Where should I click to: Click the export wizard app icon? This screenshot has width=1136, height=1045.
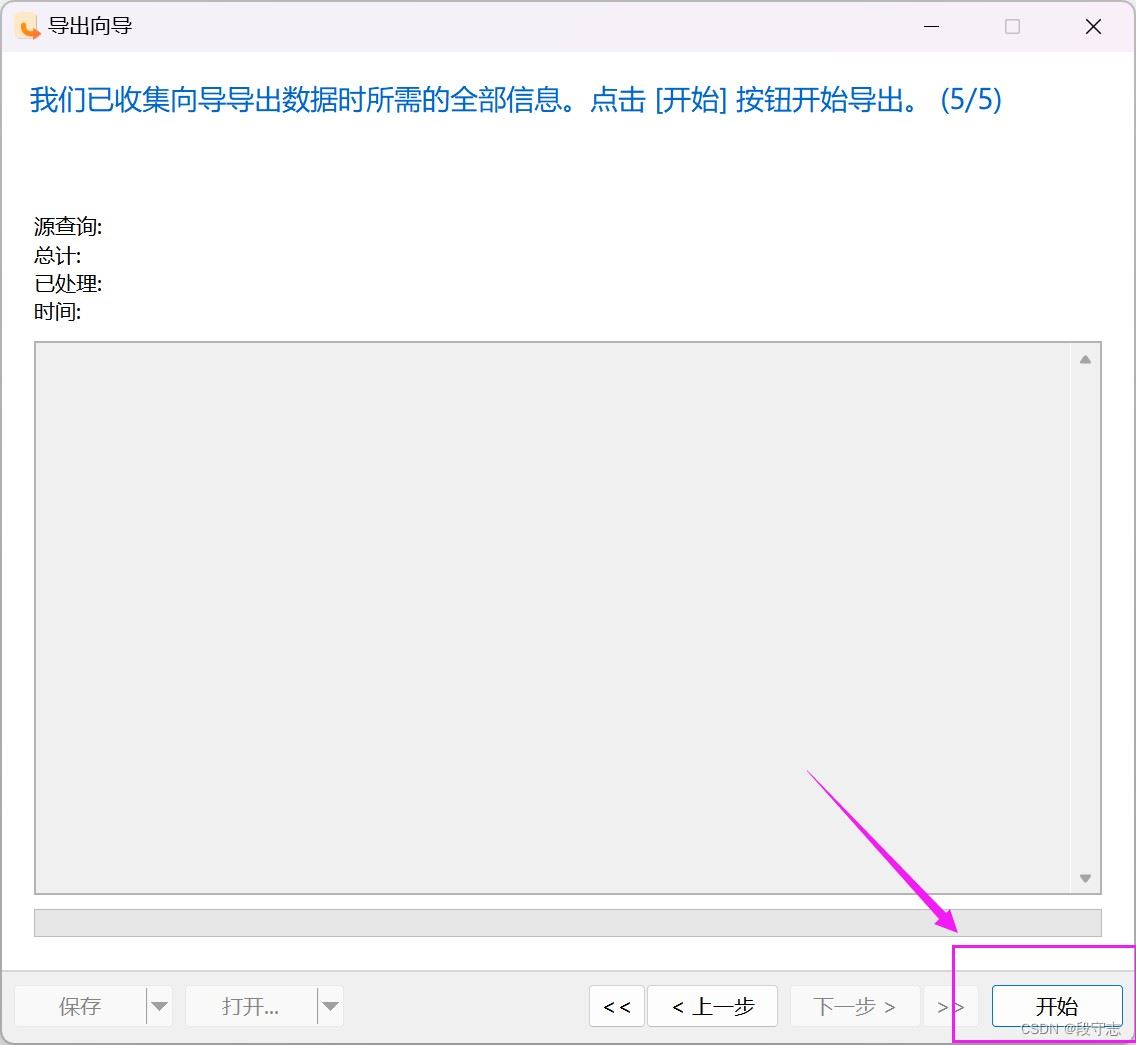click(28, 27)
